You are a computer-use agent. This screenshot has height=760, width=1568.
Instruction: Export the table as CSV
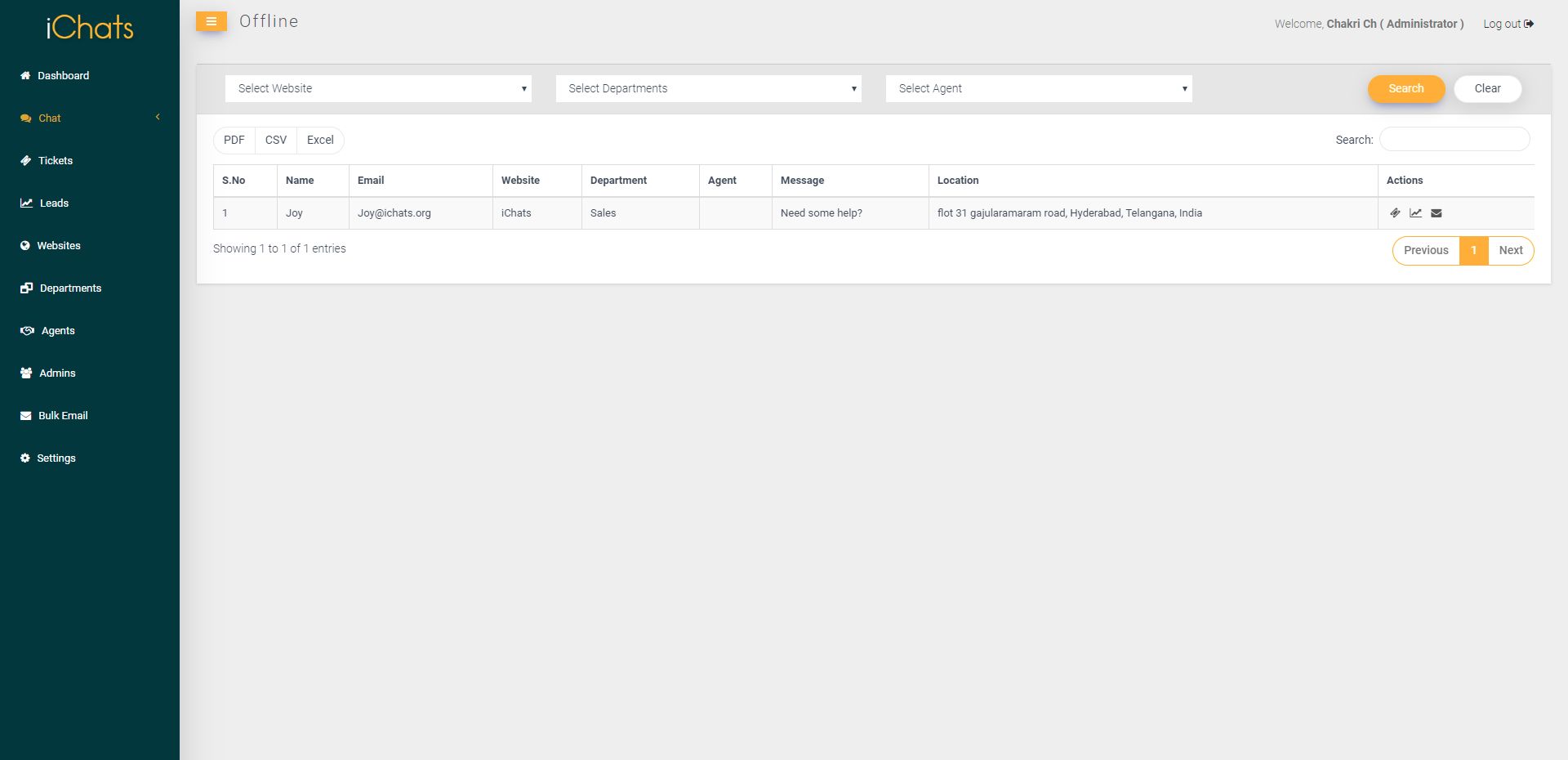pyautogui.click(x=276, y=140)
